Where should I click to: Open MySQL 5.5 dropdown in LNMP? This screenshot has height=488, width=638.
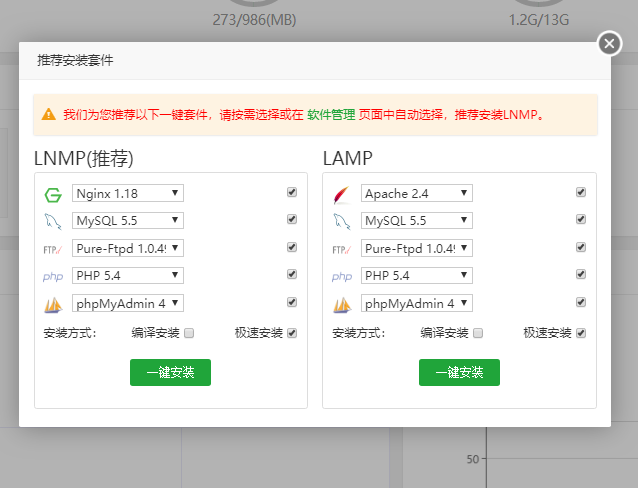[128, 220]
